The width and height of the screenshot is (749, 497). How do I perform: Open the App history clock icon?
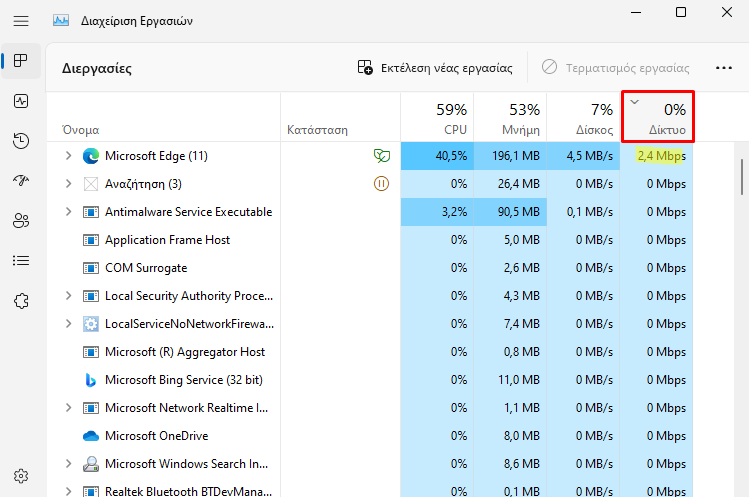tap(21, 141)
